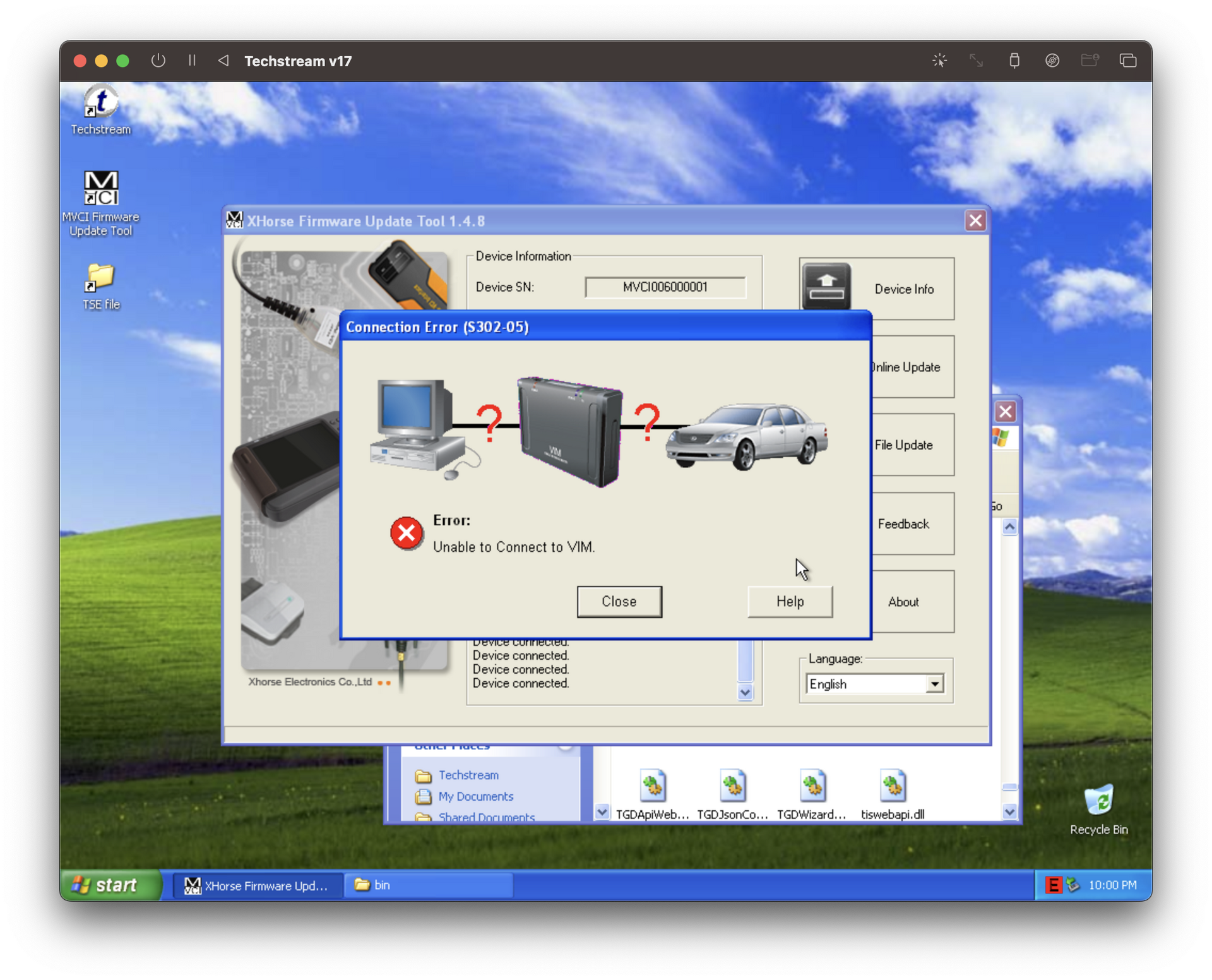Open the TSE file folder shortcut

(101, 287)
